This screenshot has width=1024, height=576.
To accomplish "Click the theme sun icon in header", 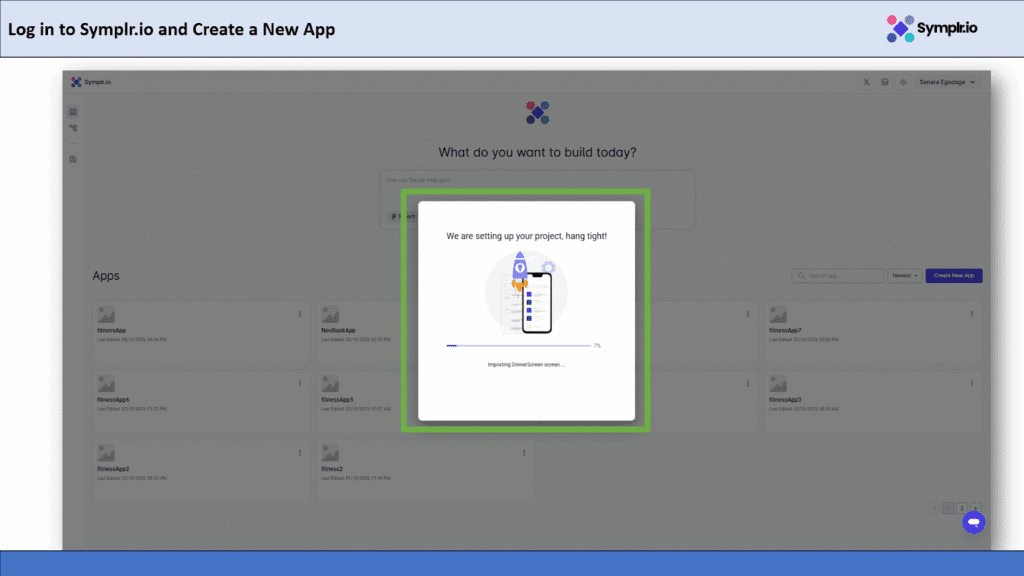I will click(903, 82).
